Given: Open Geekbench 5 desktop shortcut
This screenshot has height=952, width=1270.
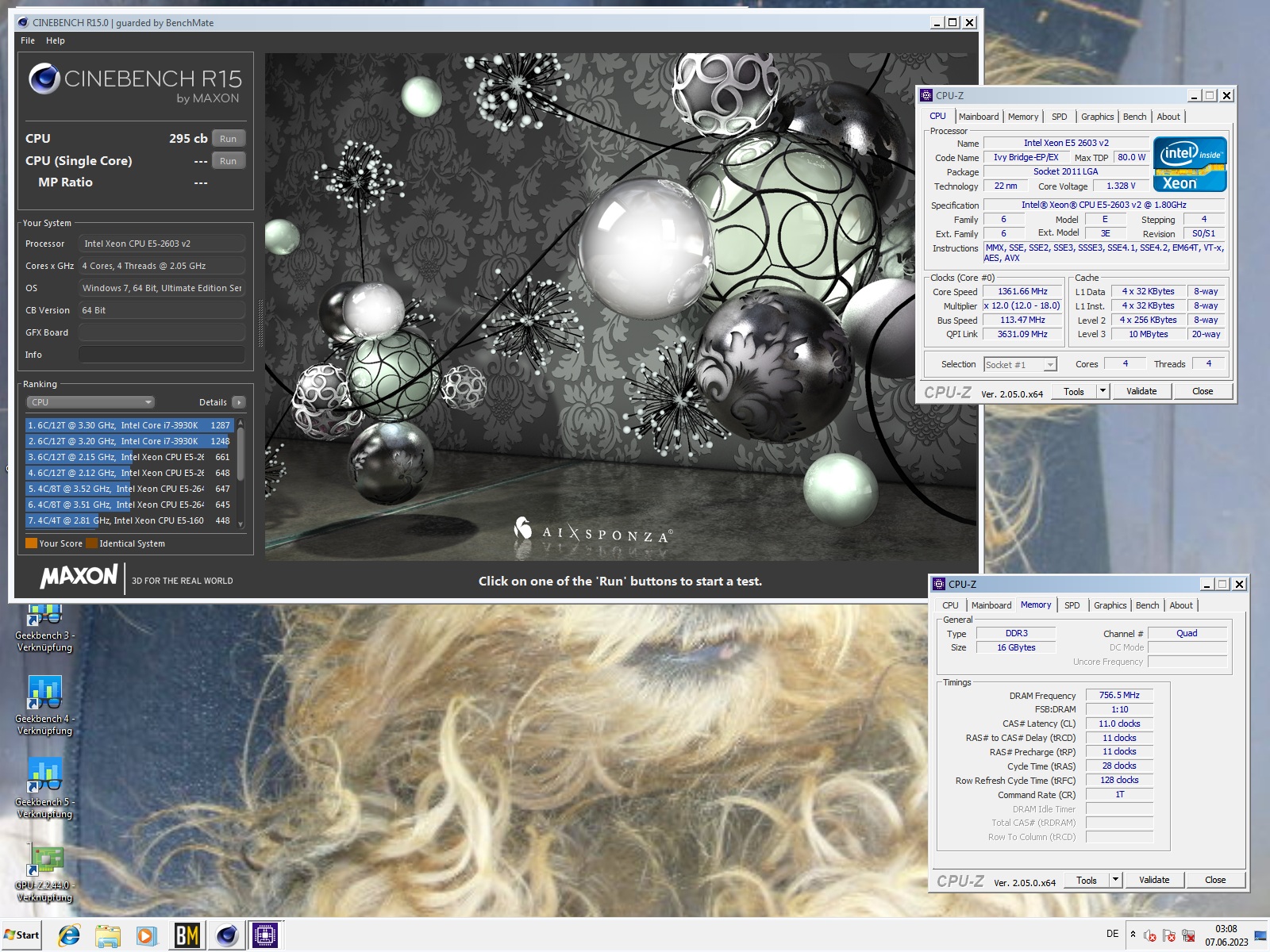Looking at the screenshot, I should pyautogui.click(x=44, y=789).
